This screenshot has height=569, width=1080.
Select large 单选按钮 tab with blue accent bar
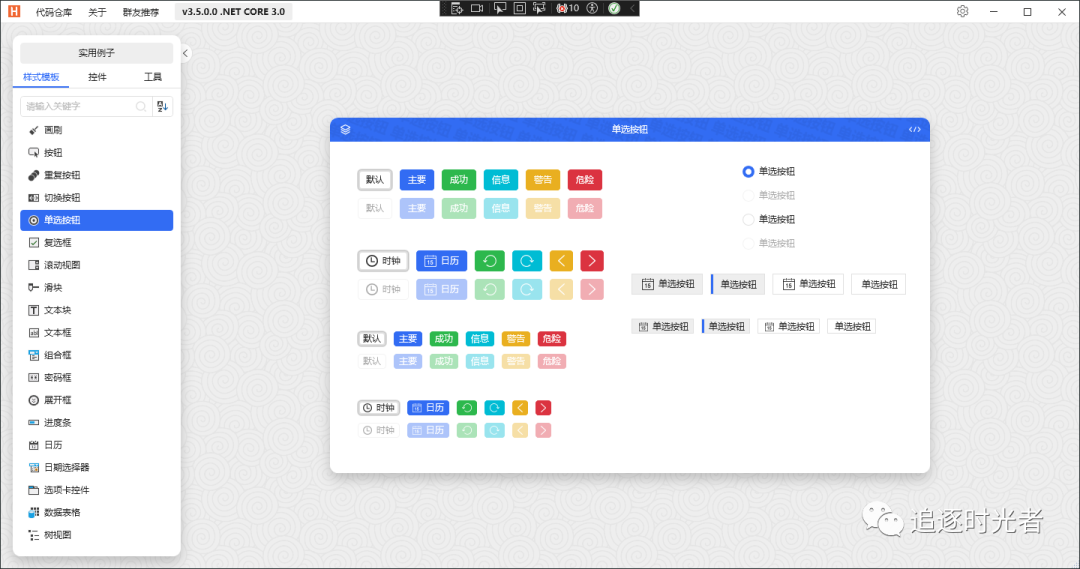(738, 284)
